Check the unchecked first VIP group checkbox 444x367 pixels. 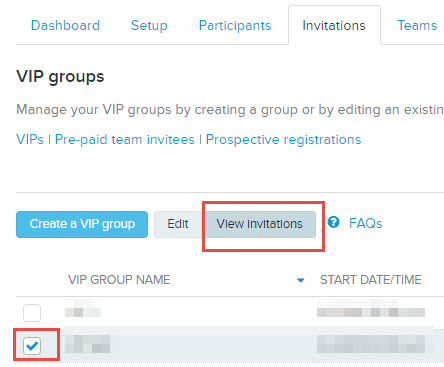click(32, 313)
